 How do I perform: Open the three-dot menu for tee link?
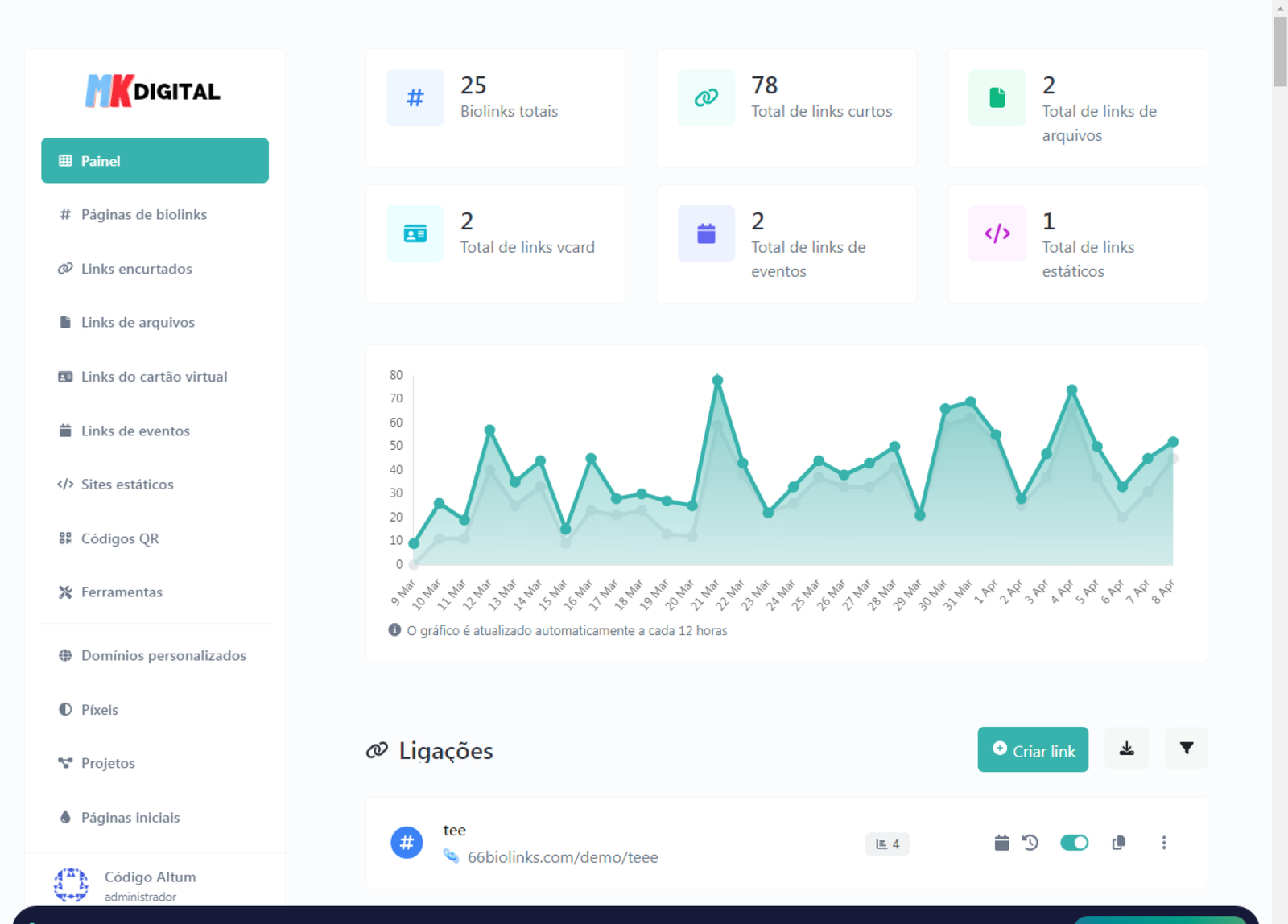pos(1163,843)
